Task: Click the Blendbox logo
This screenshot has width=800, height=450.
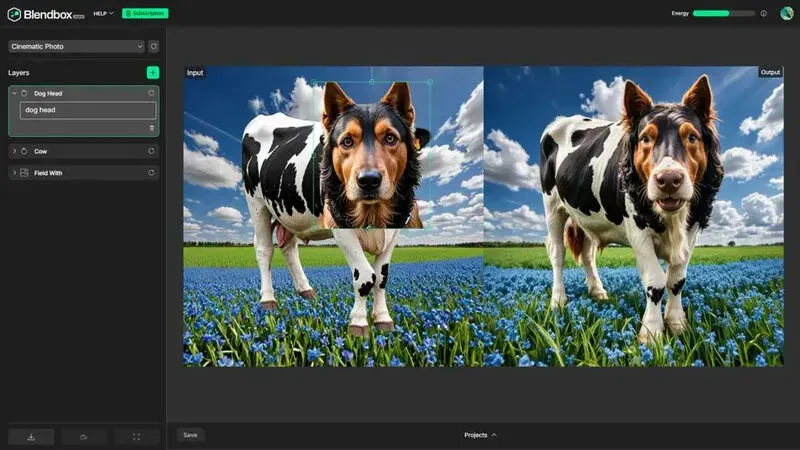Action: click(45, 14)
